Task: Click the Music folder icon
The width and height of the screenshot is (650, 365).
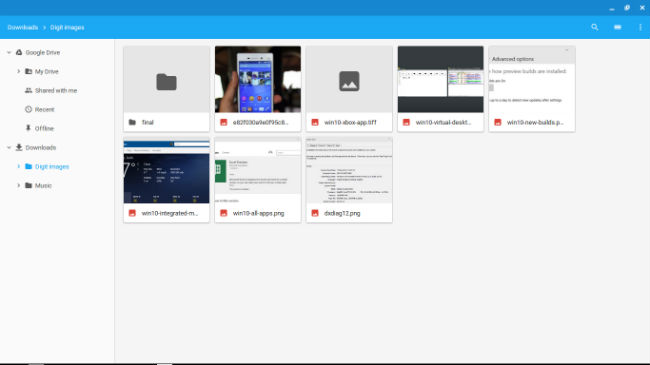Action: tap(28, 185)
